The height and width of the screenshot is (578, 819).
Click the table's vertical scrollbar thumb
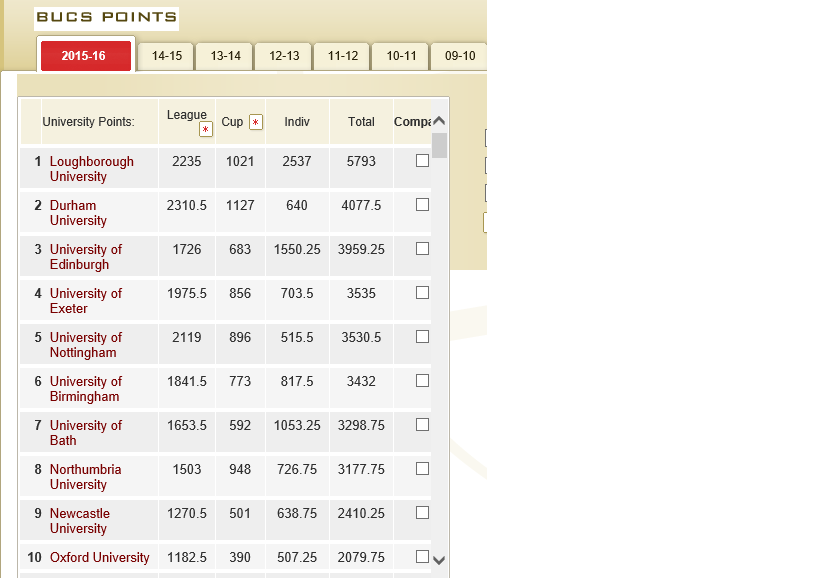[x=439, y=145]
